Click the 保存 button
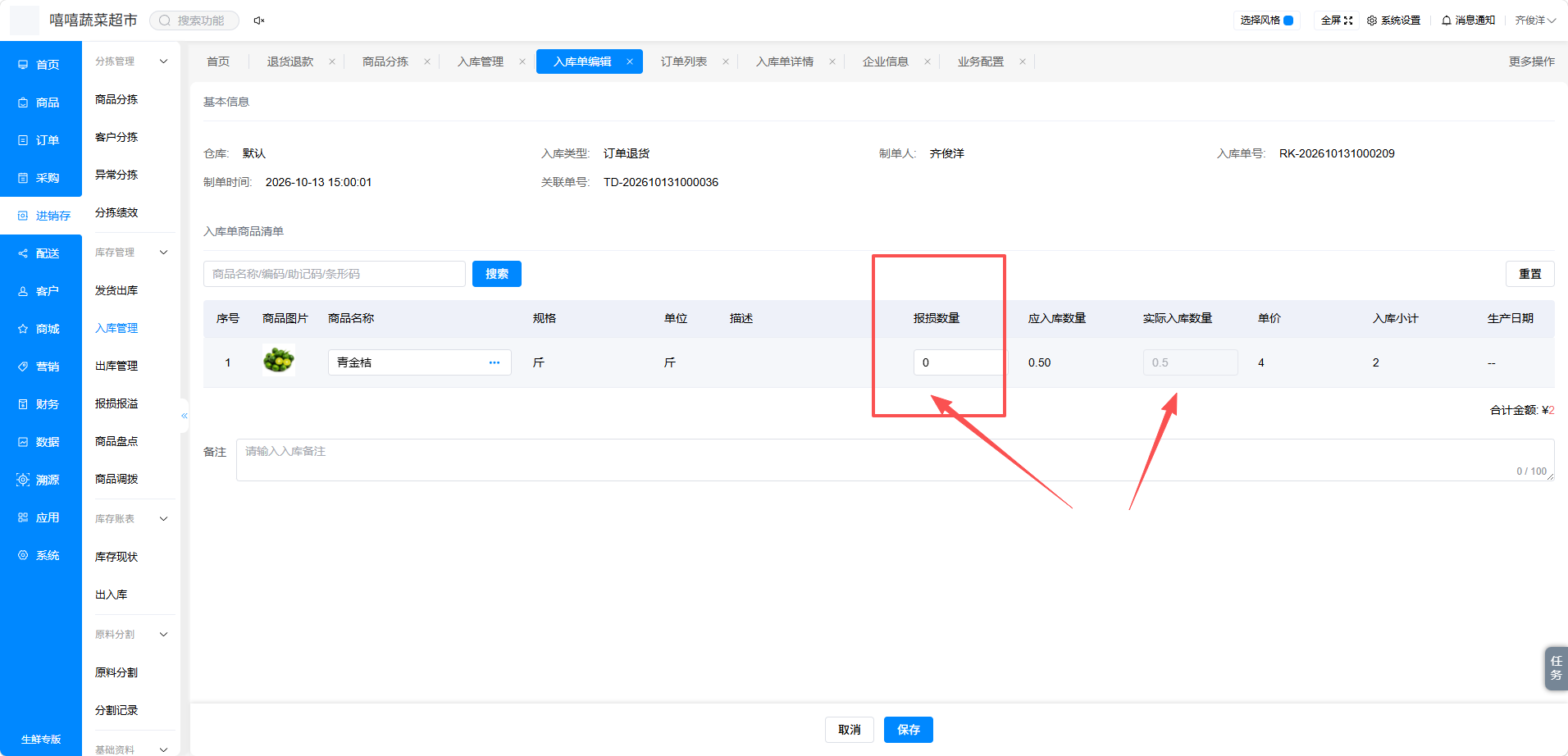1568x756 pixels. (x=909, y=730)
